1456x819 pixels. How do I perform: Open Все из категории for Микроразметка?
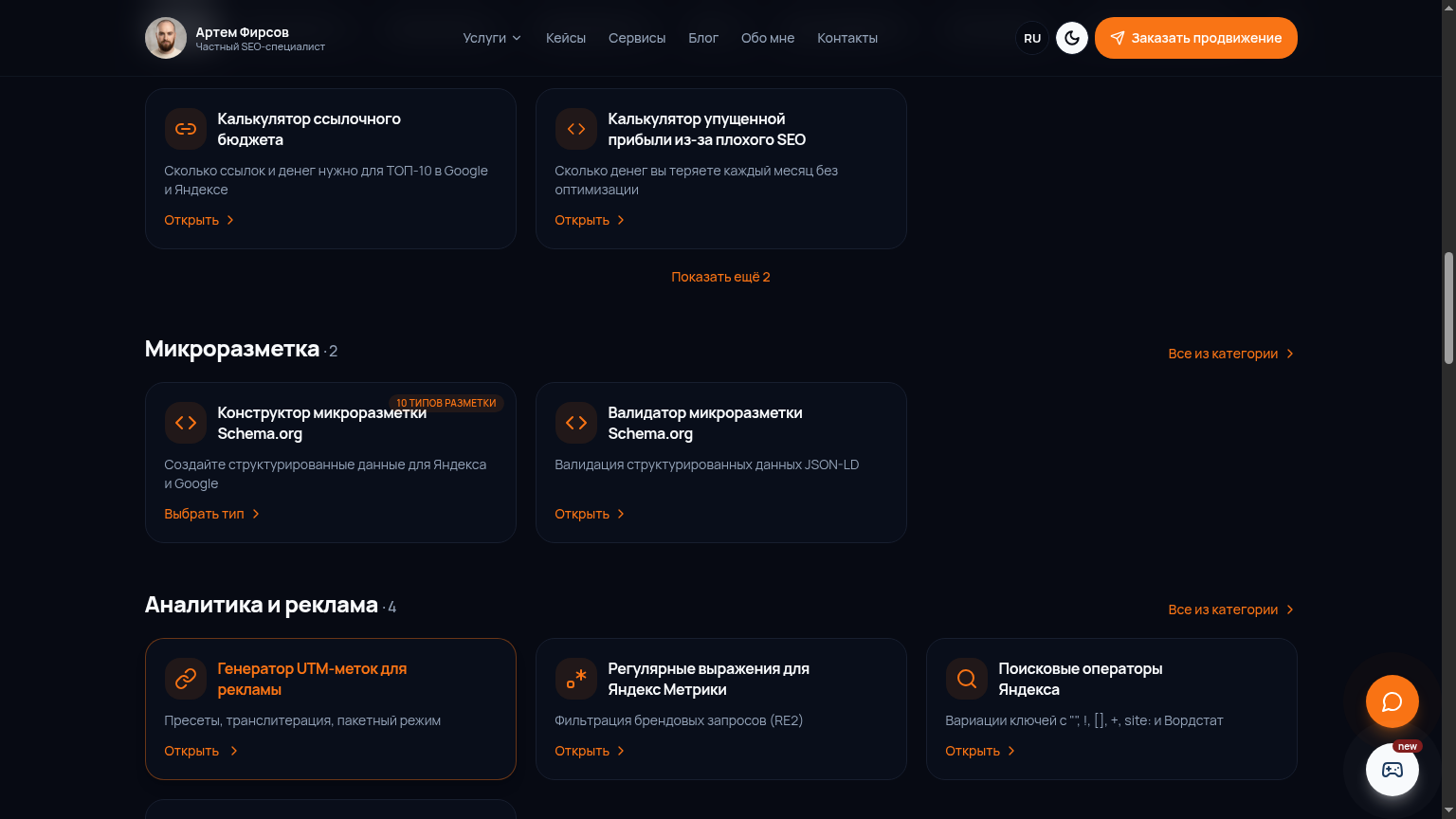(1231, 354)
